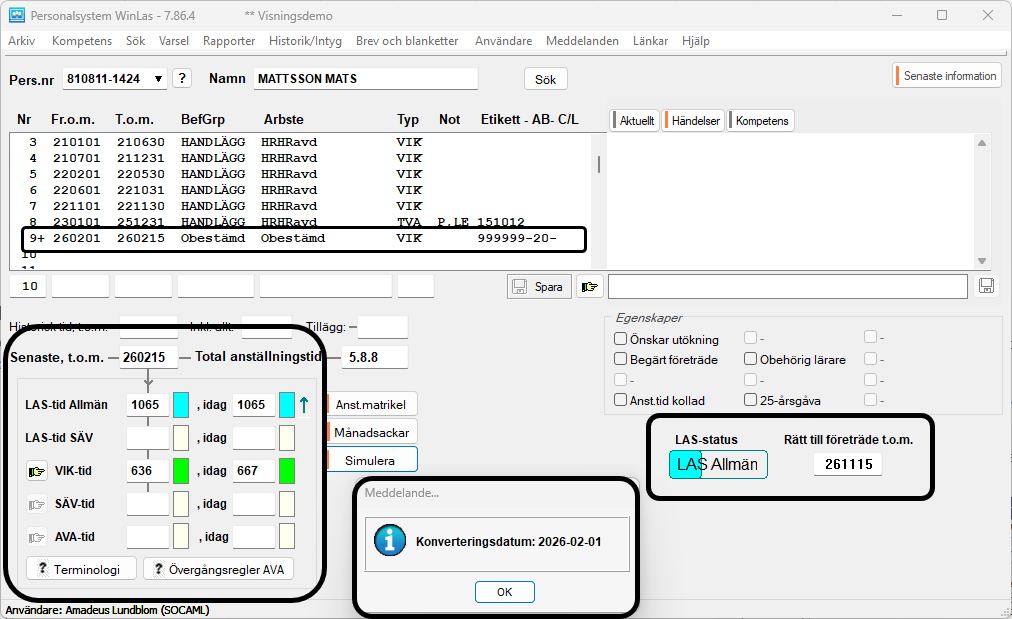Click the Namn input field
The height and width of the screenshot is (619, 1012).
click(364, 79)
